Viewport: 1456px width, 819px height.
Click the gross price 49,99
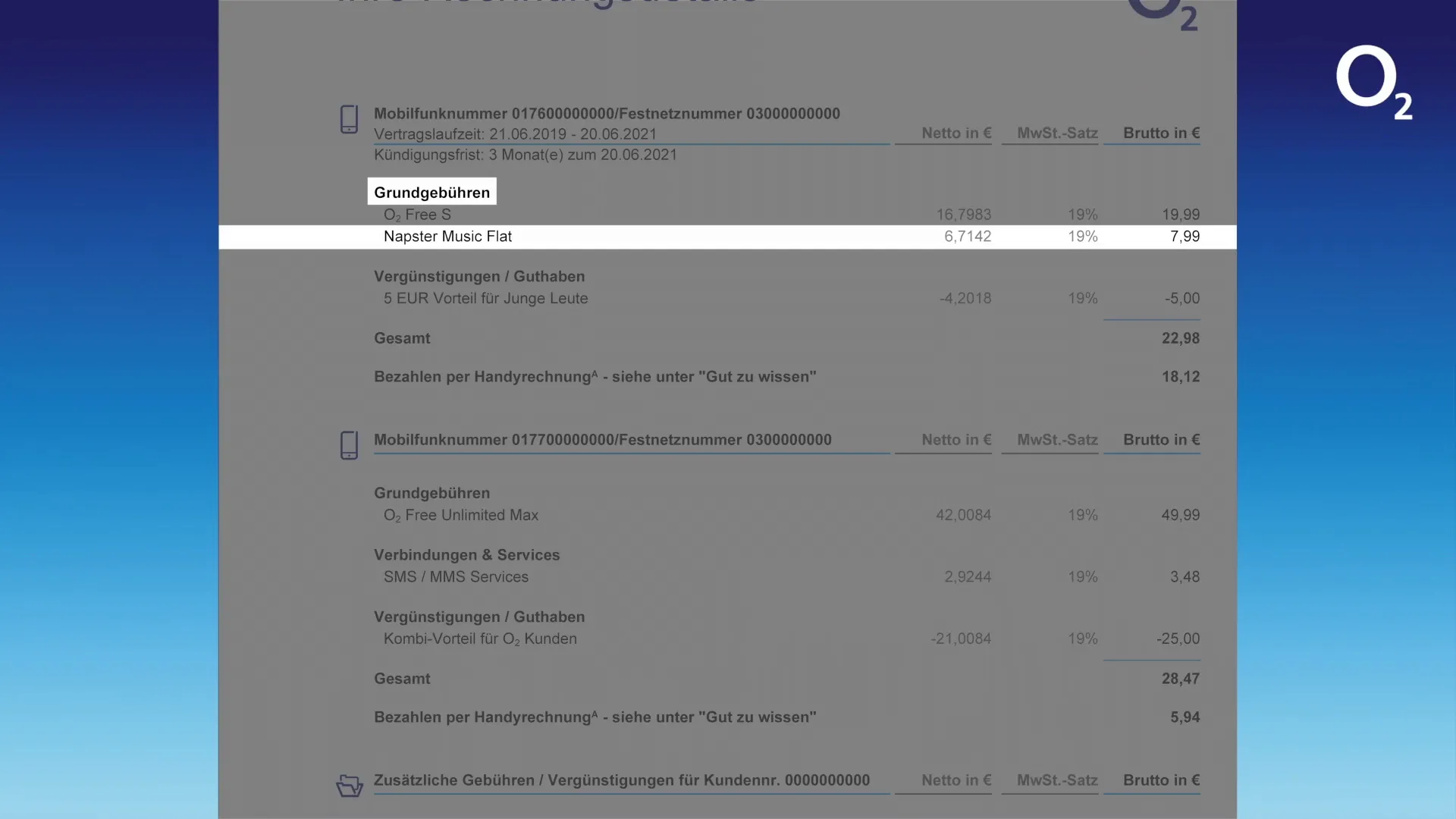1181,515
